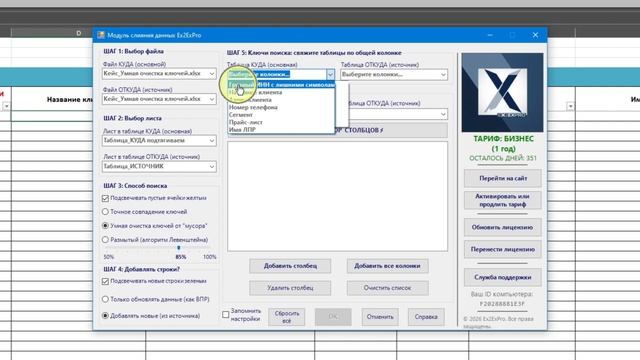This screenshot has width=640, height=360.
Task: Enable 'Запомнить настройки' checkbox
Action: (226, 314)
